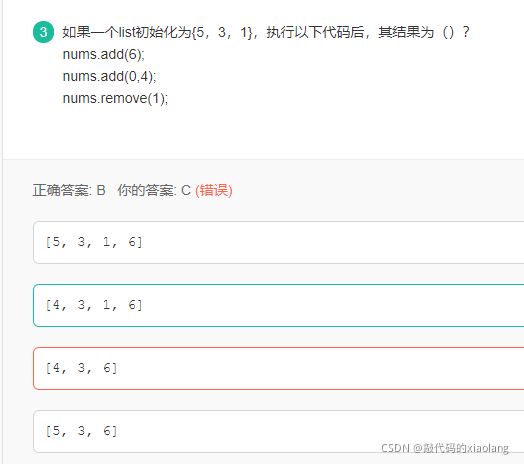Image resolution: width=524 pixels, height=464 pixels.
Task: Click the {5, 3, 1} initializer text
Action: point(222,32)
